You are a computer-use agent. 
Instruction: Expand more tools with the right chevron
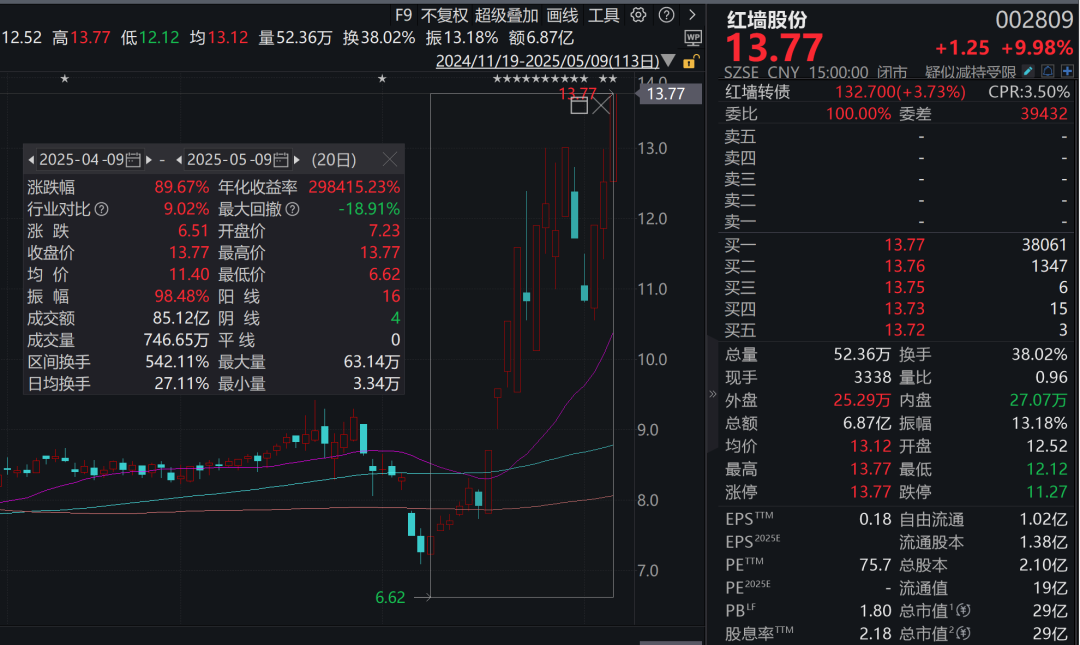tap(693, 15)
